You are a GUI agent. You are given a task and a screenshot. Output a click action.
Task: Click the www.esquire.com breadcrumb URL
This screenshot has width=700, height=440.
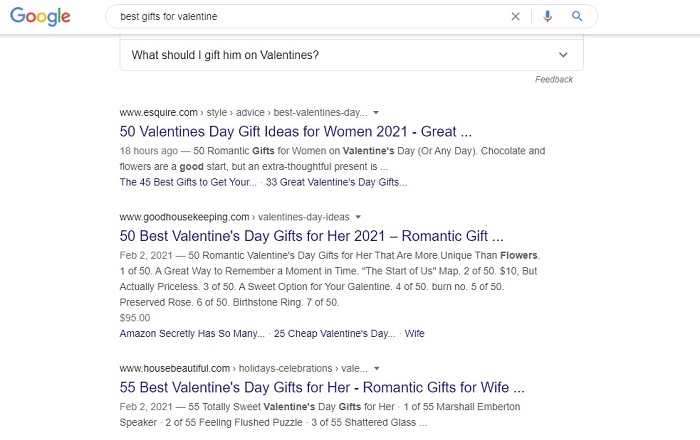158,112
